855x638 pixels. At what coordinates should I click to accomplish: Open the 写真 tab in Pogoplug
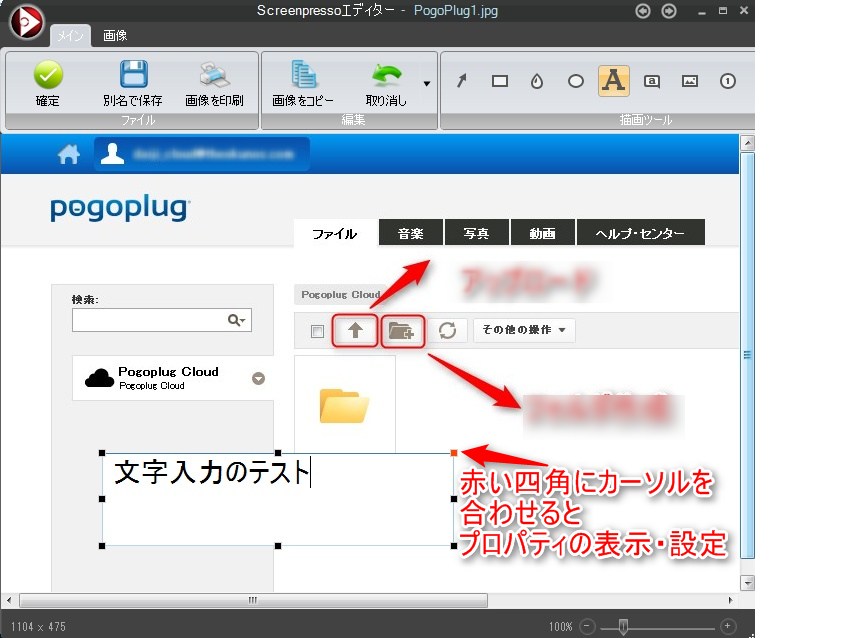click(477, 233)
